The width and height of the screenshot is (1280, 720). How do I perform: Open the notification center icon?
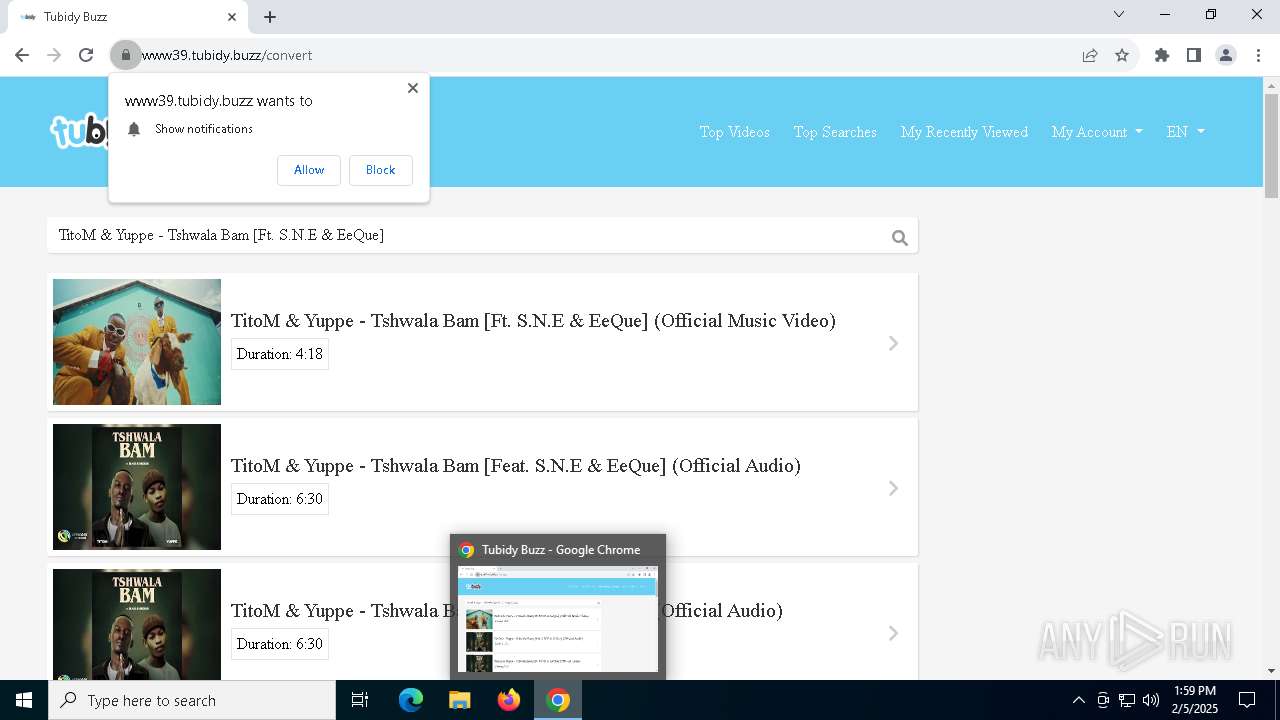click(x=1247, y=700)
